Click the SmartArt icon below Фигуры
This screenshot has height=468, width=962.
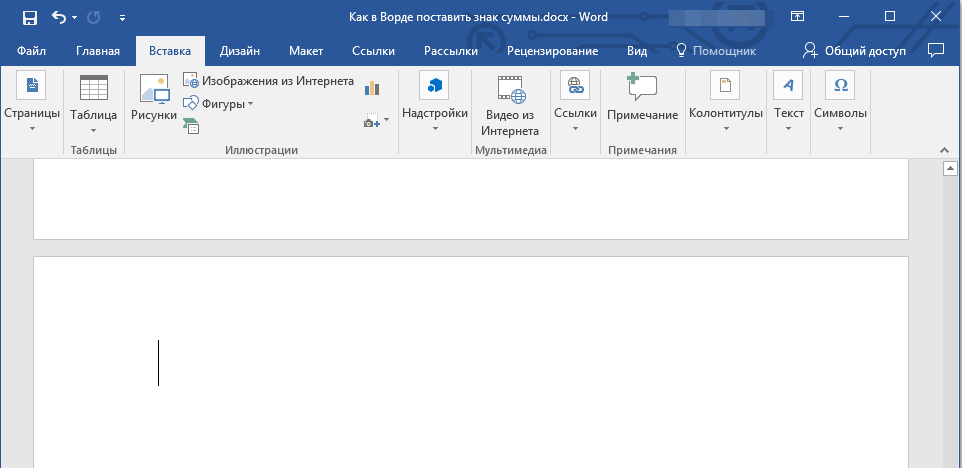coord(191,124)
